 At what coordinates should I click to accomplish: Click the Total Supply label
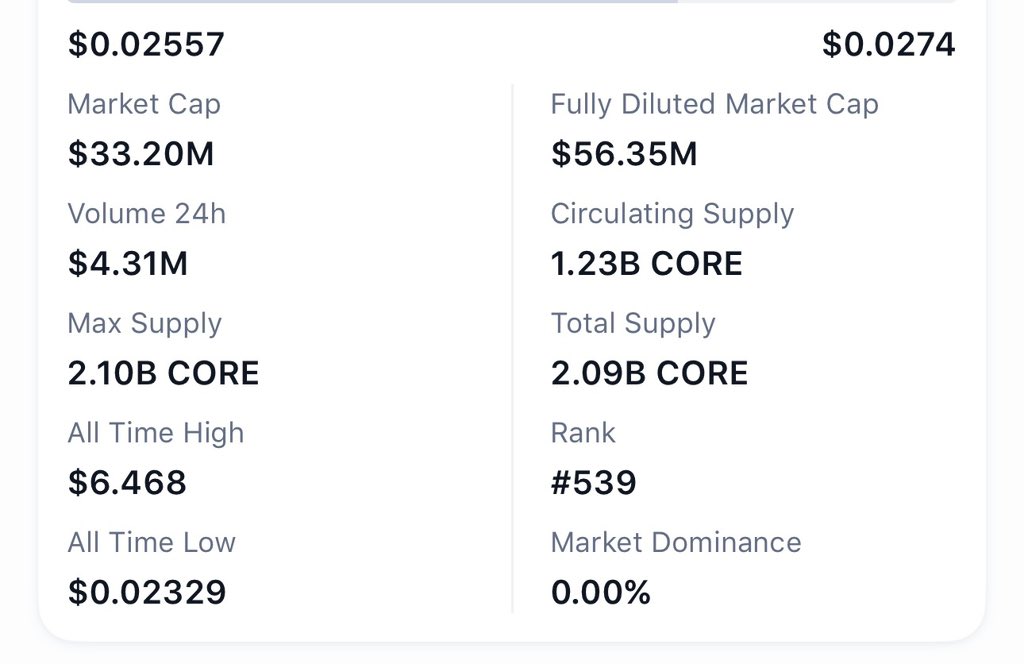point(633,324)
